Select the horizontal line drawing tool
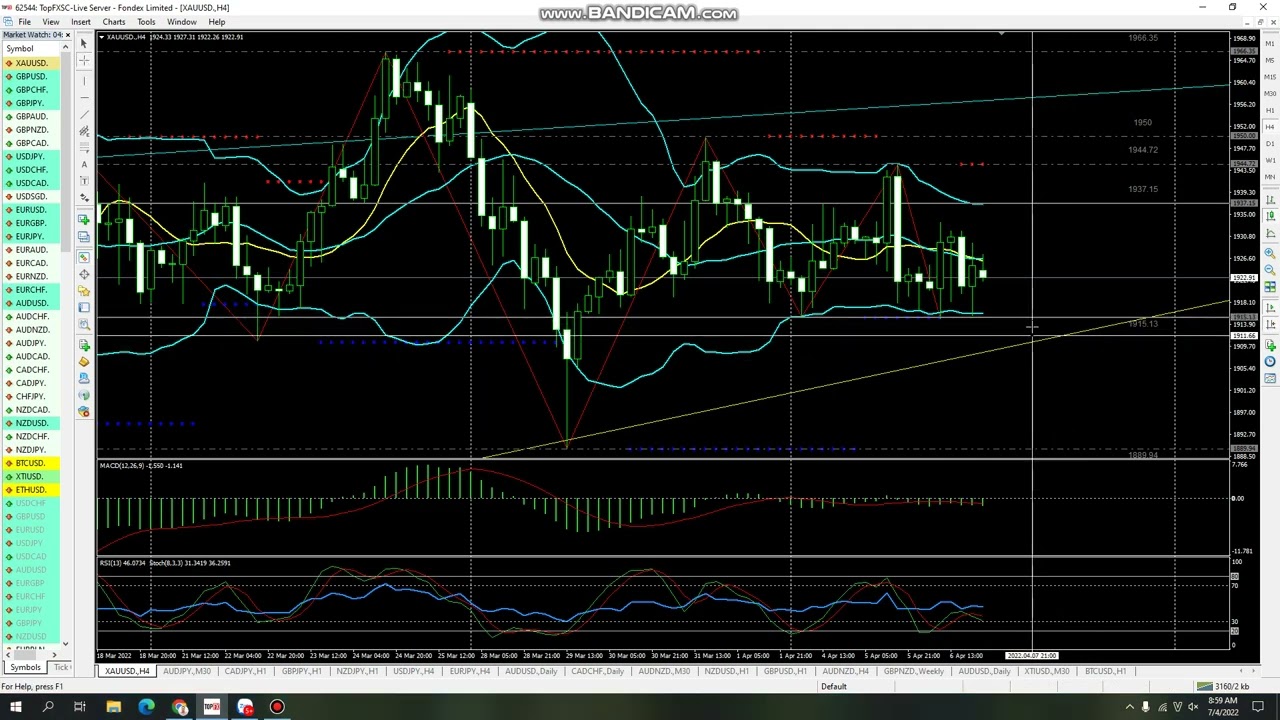Image resolution: width=1280 pixels, height=720 pixels. click(x=84, y=97)
